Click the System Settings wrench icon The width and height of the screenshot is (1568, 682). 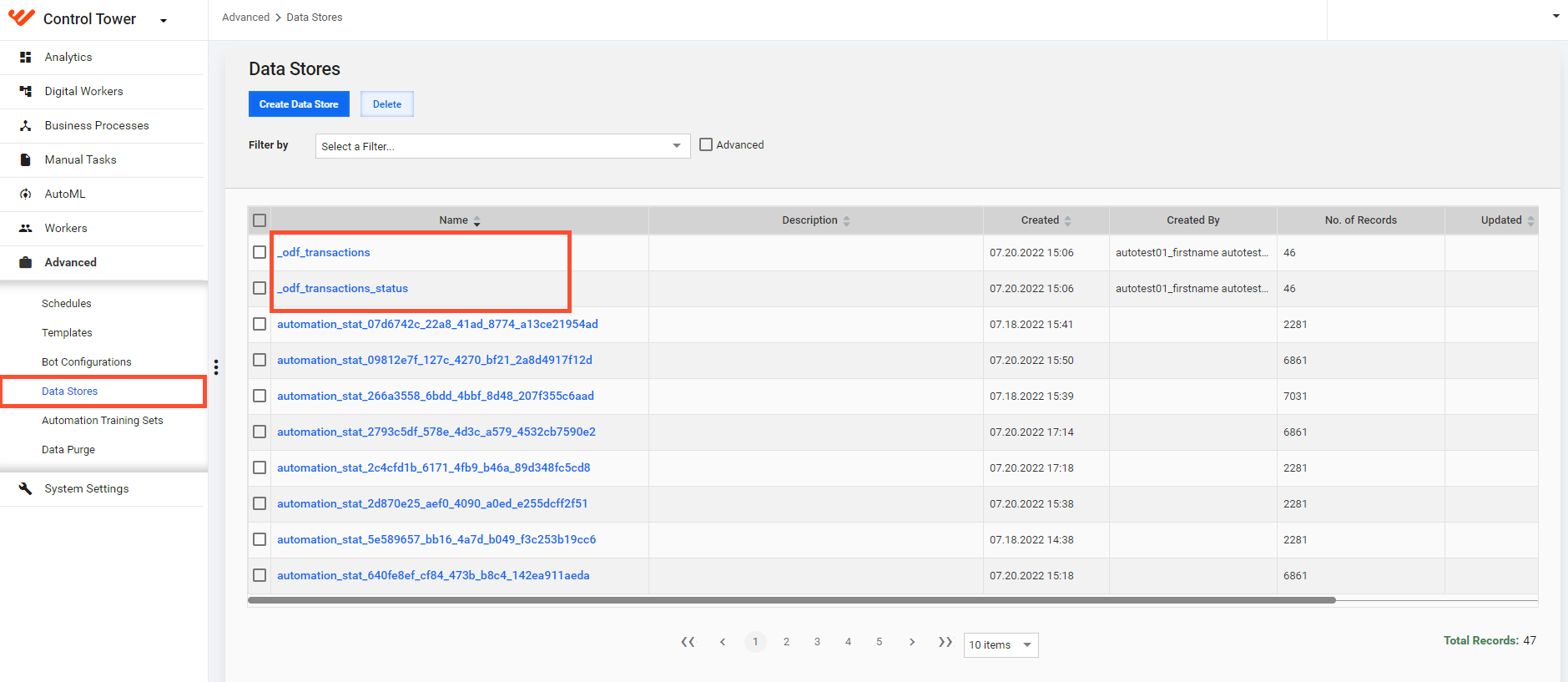[x=26, y=488]
